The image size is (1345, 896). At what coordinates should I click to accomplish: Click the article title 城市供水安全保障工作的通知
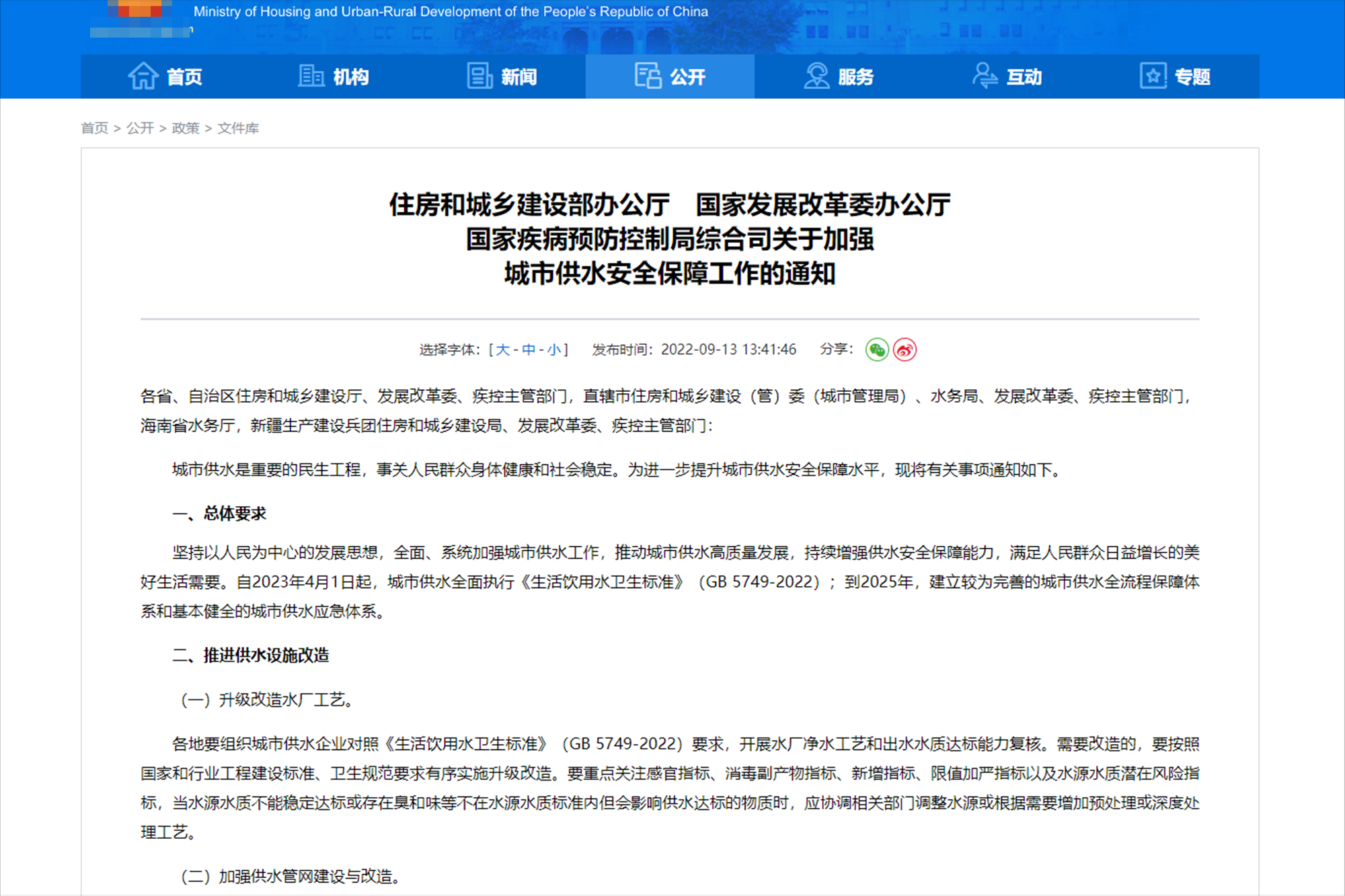[670, 274]
